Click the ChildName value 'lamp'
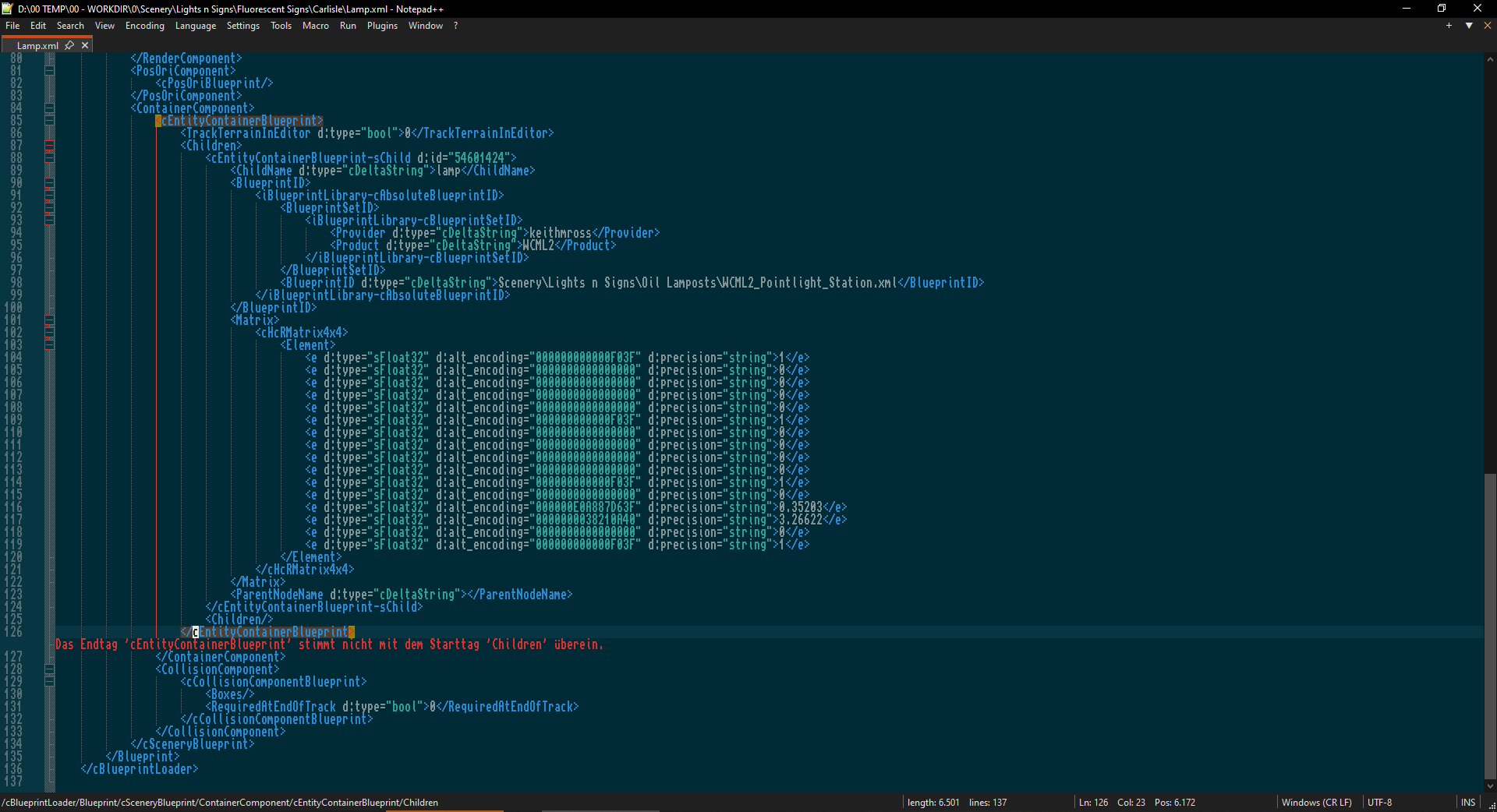 [448, 171]
